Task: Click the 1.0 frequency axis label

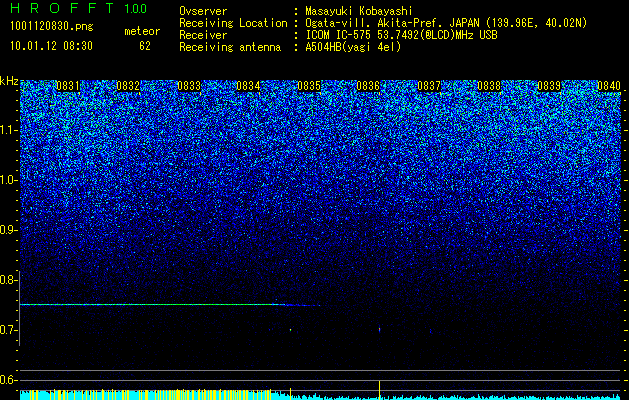Action: pyautogui.click(x=9, y=180)
